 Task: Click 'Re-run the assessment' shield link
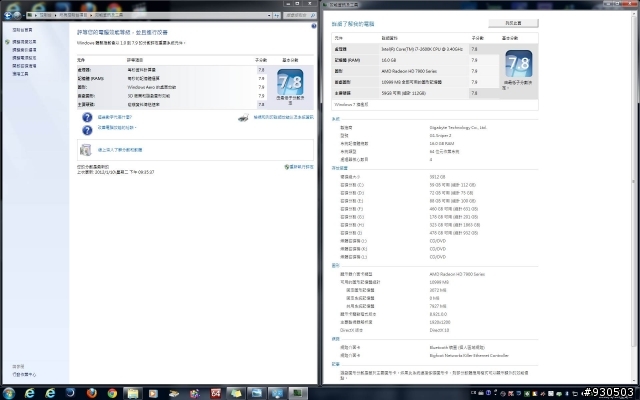pyautogui.click(x=299, y=167)
